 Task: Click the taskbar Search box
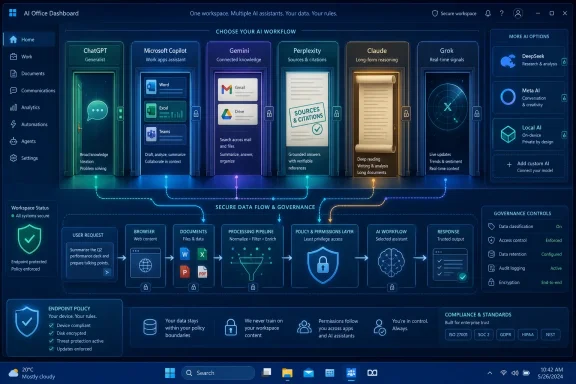(217, 373)
